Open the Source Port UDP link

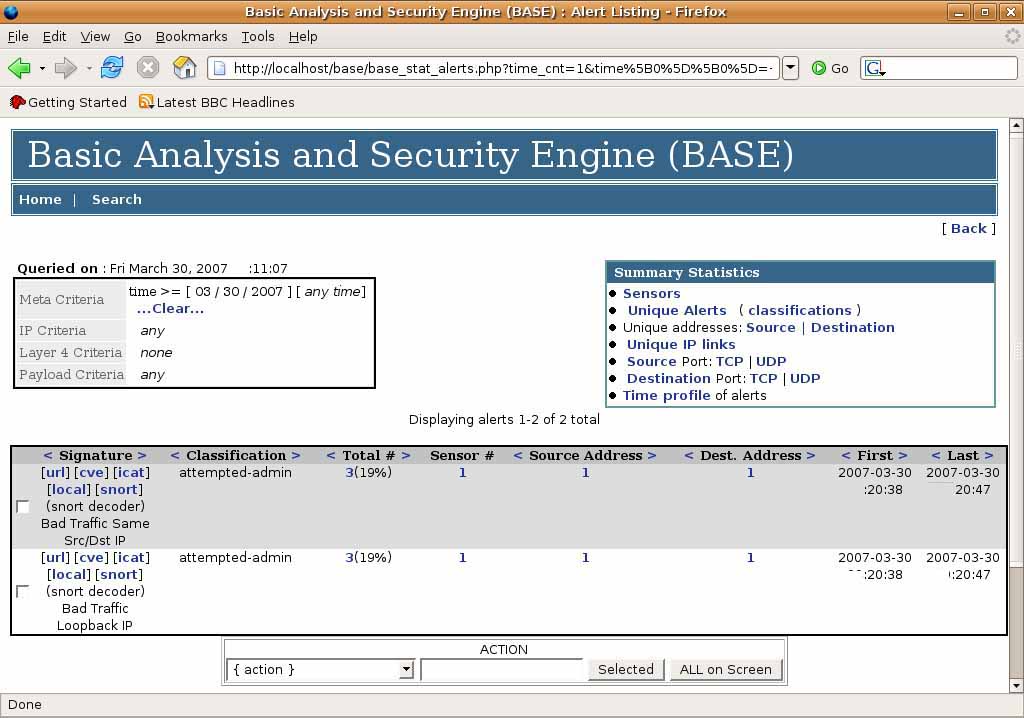pos(771,361)
